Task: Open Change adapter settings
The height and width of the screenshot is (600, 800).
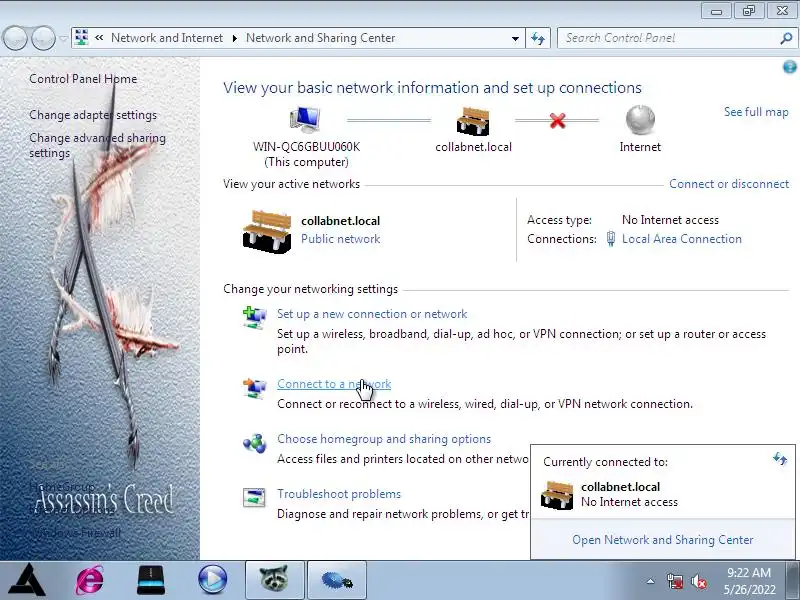Action: (x=93, y=115)
